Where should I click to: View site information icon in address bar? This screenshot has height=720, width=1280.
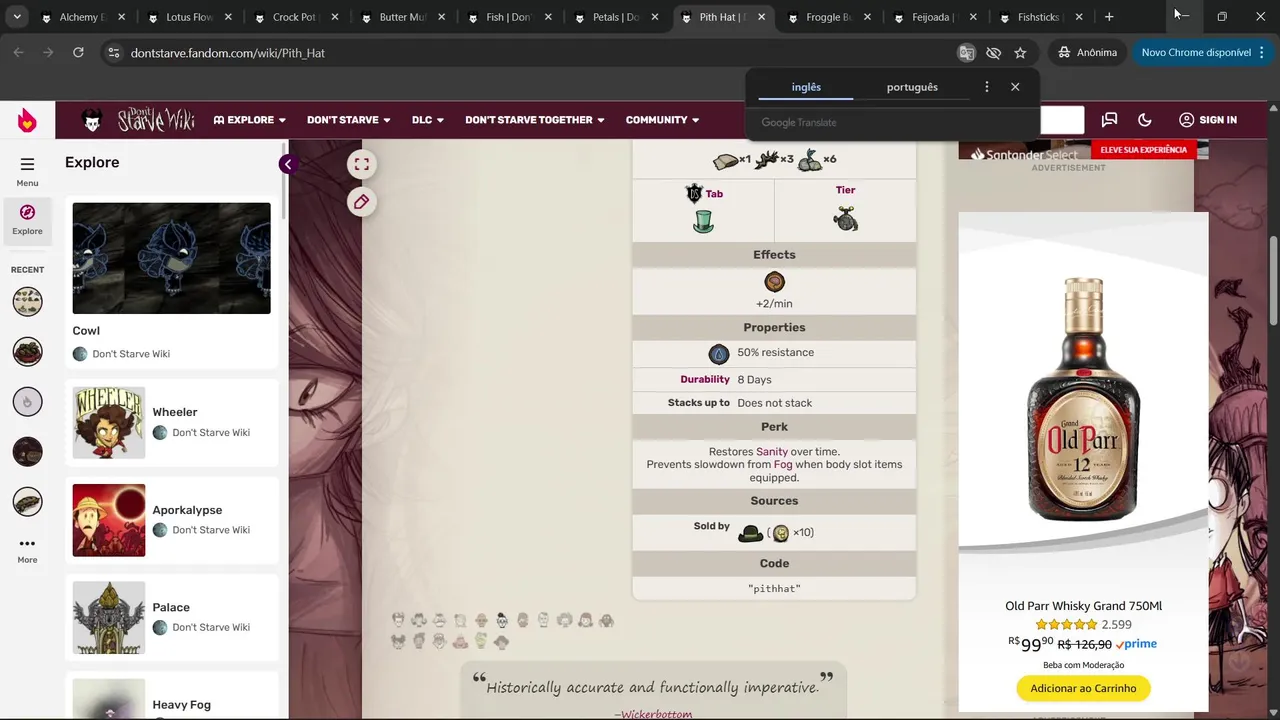[113, 53]
